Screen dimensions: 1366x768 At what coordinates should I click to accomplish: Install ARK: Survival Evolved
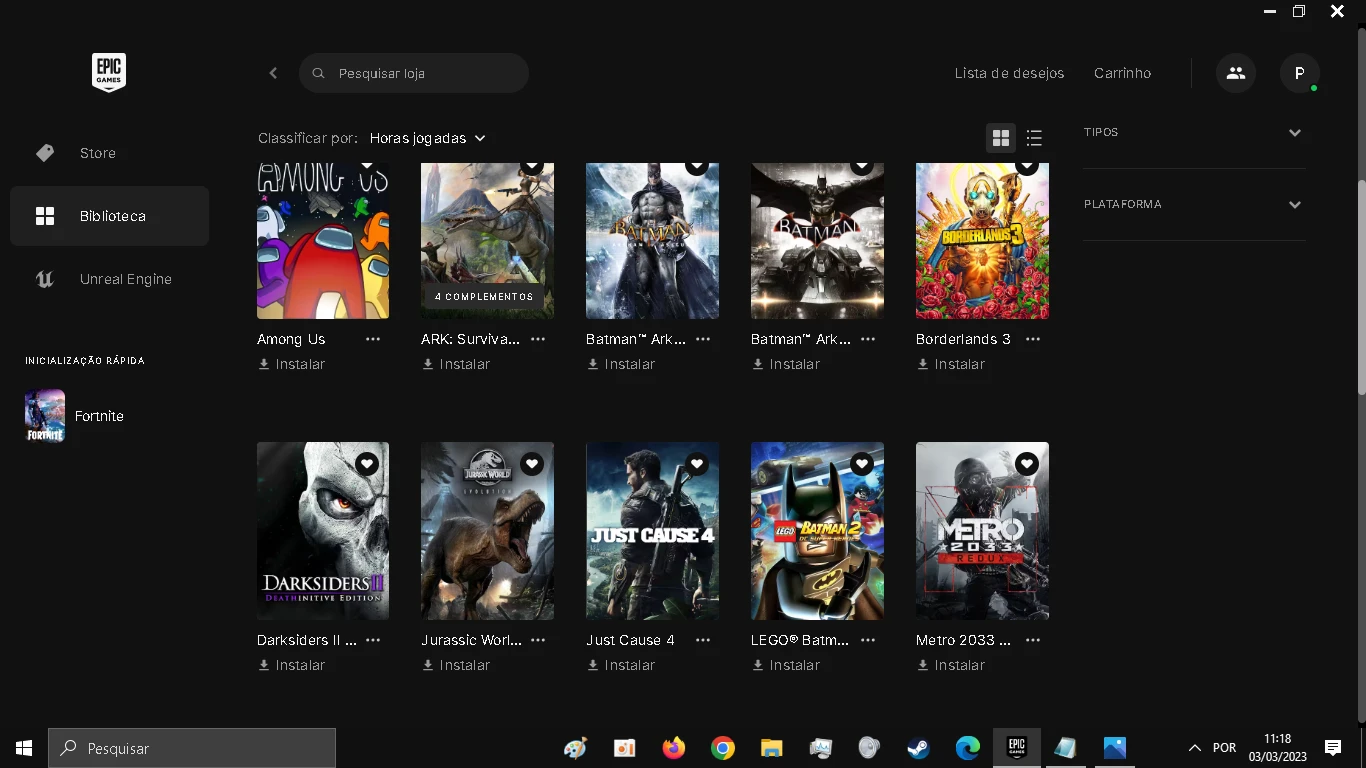(457, 364)
